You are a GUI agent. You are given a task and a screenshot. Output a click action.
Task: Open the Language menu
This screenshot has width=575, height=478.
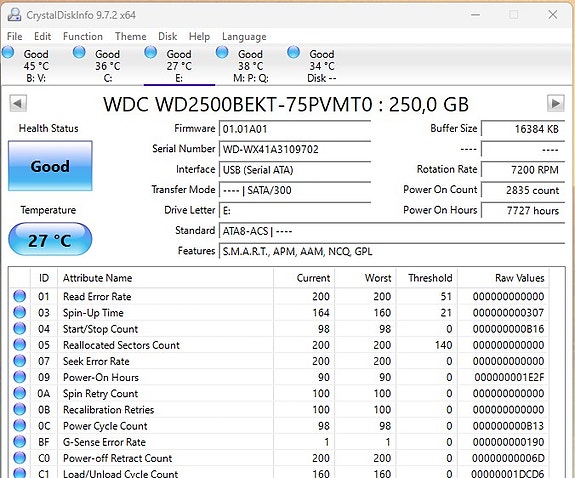point(244,37)
